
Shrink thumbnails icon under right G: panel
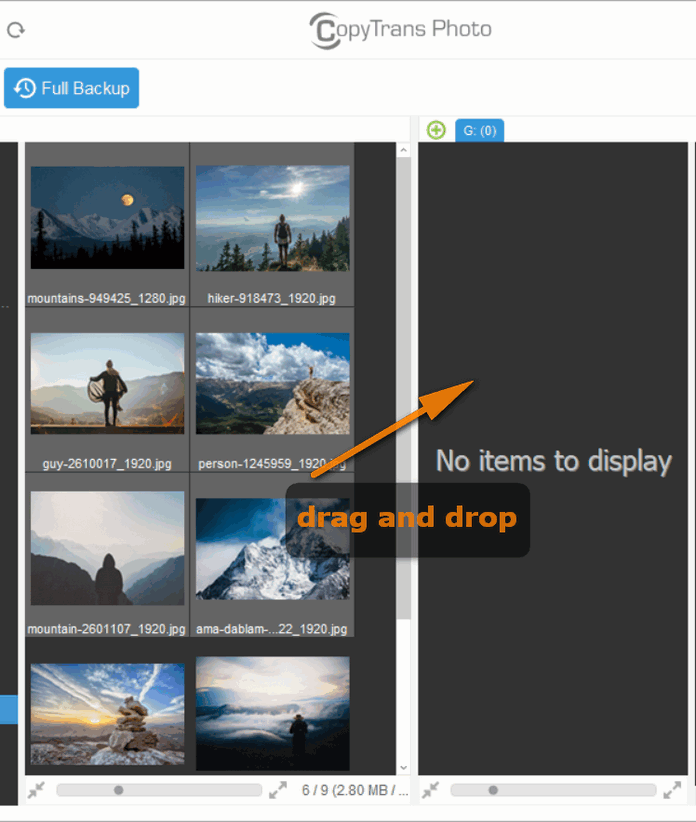[430, 790]
